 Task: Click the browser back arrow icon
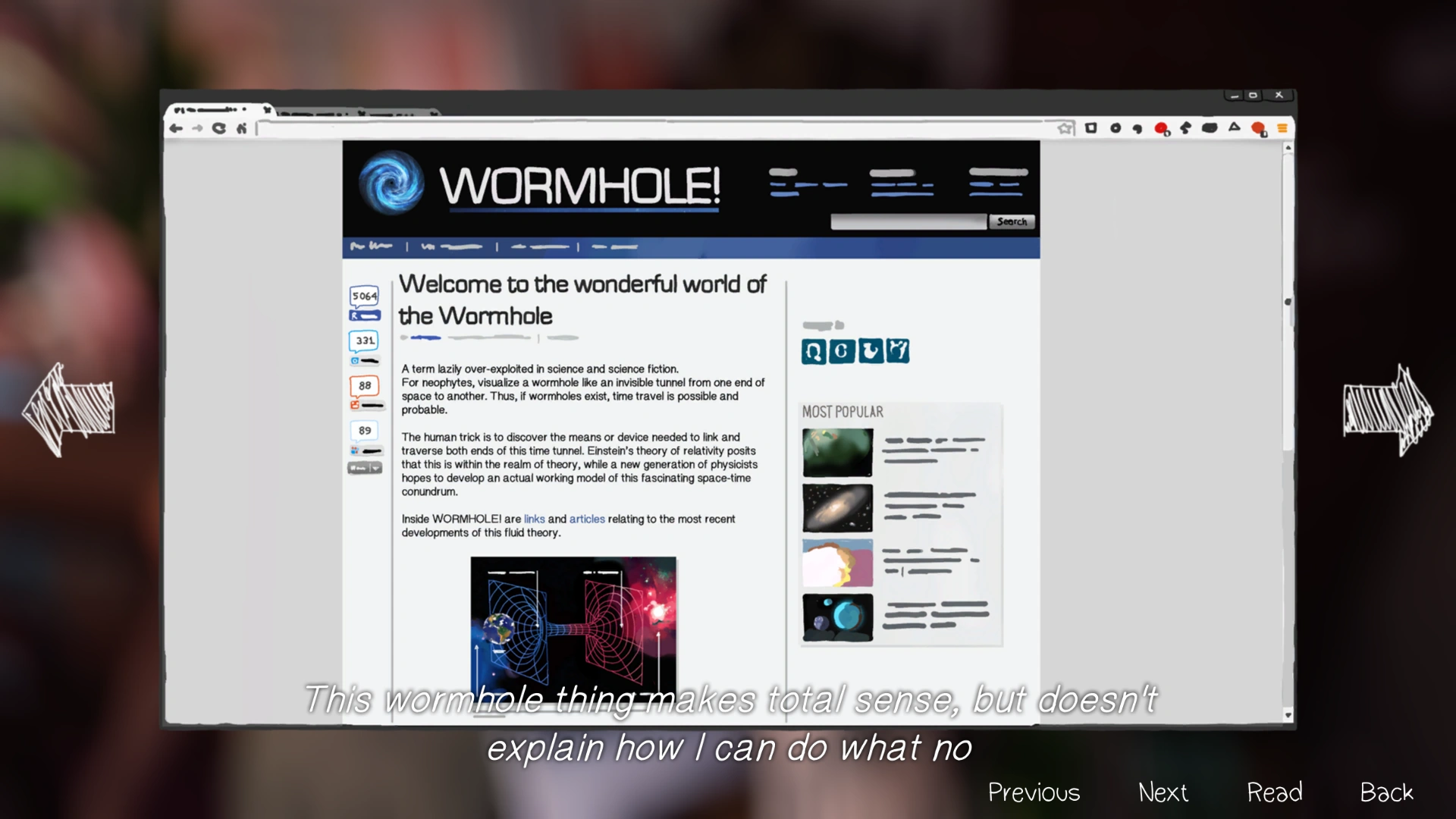click(x=176, y=128)
